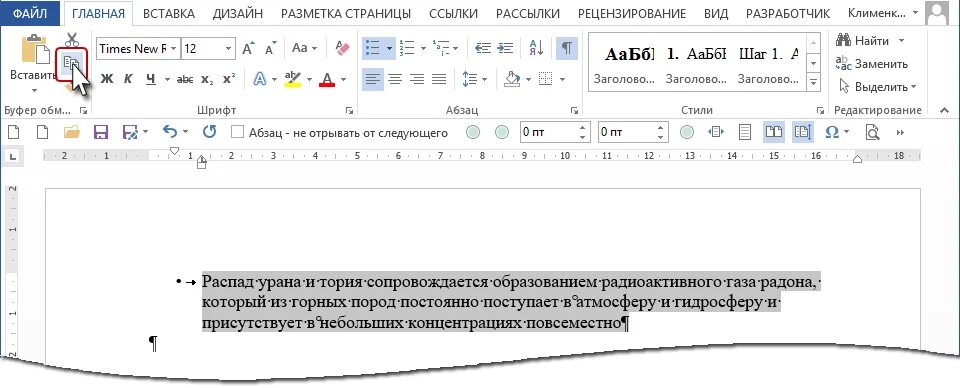The image size is (960, 388).
Task: Switch to the ДИЗАЙН tab
Action: [238, 13]
